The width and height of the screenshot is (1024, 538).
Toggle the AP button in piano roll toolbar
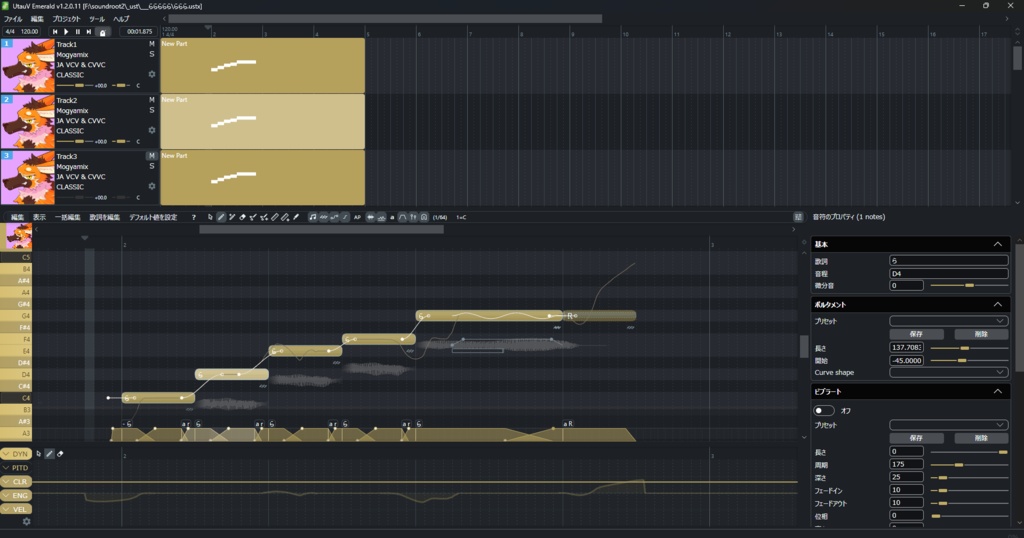357,217
